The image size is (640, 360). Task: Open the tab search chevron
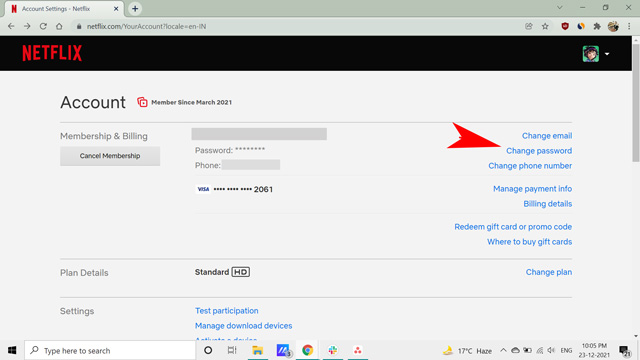click(560, 8)
